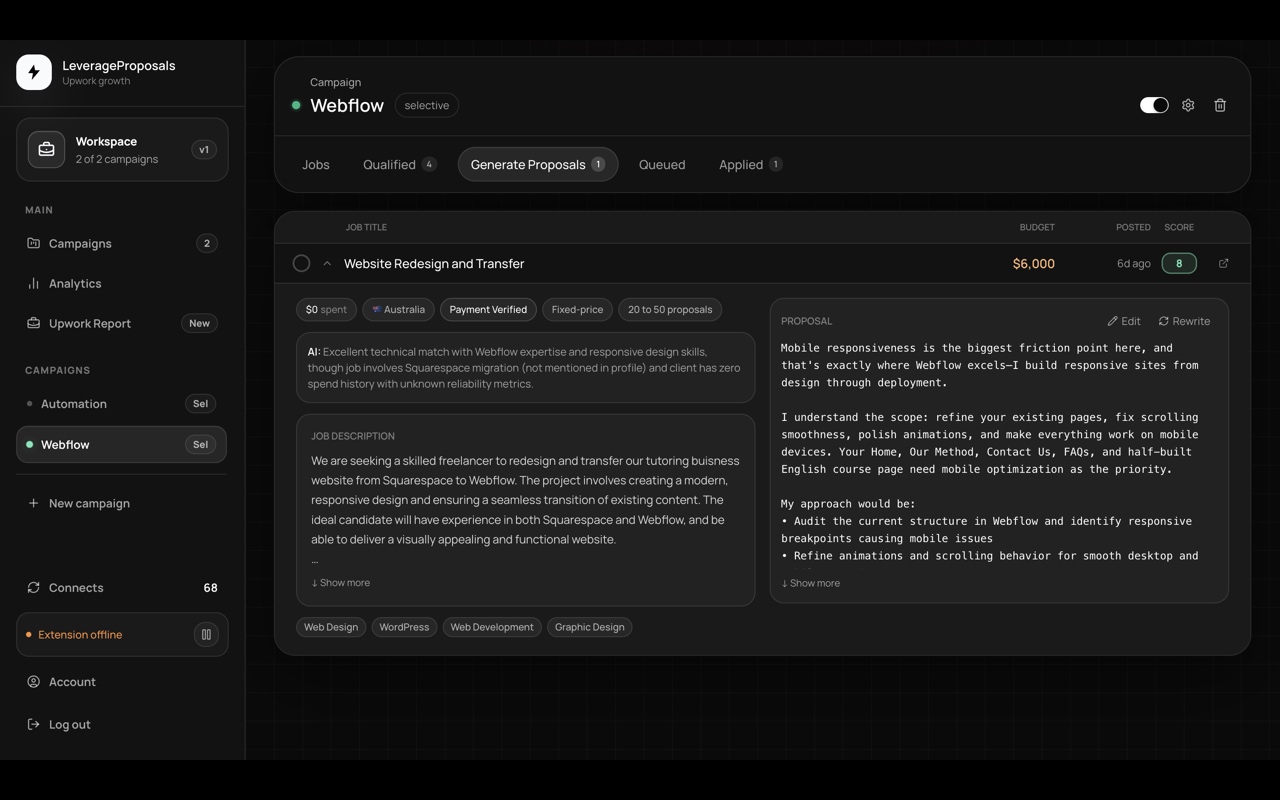Select the Webflow campaign in sidebar
The image size is (1280, 800).
122,444
